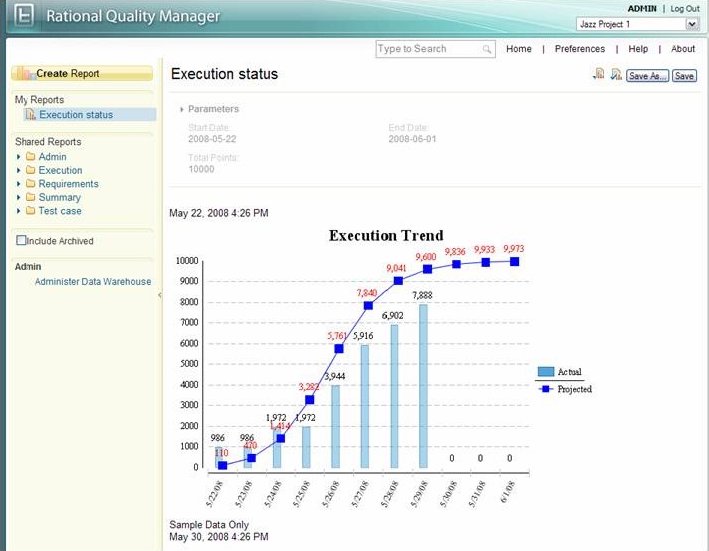709x551 pixels.
Task: Enable the Include Archived checkbox
Action: point(21,241)
